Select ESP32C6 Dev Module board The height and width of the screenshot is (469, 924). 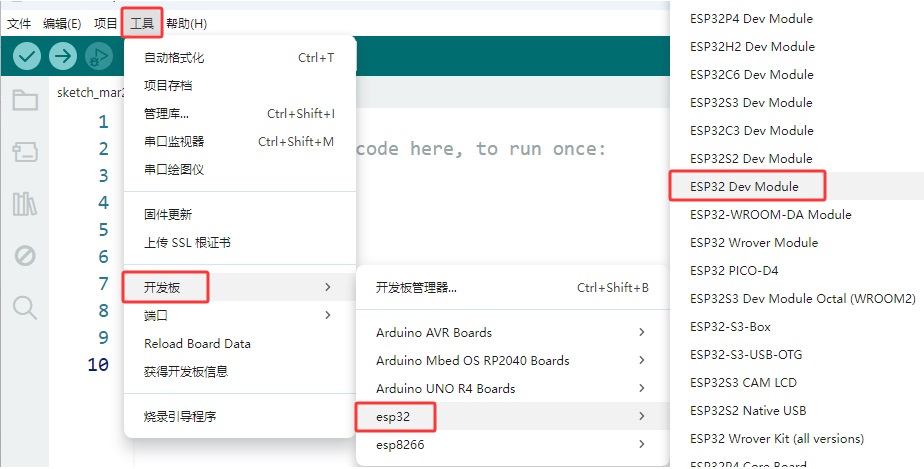click(797, 75)
